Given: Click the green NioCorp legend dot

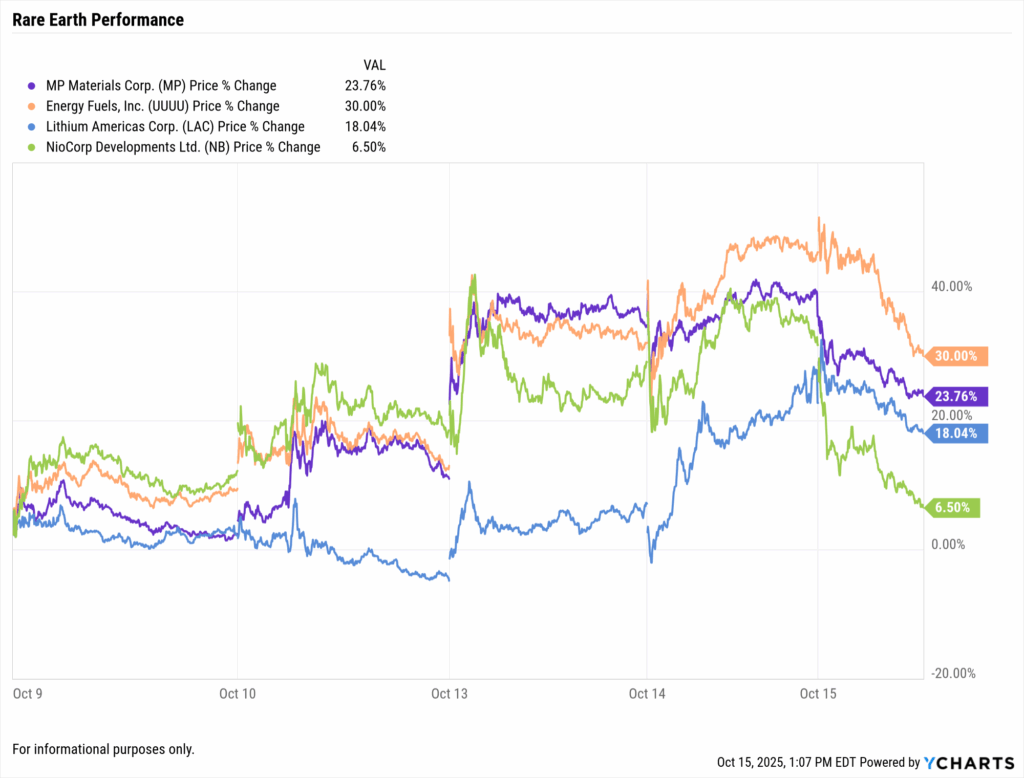Looking at the screenshot, I should 32,147.
